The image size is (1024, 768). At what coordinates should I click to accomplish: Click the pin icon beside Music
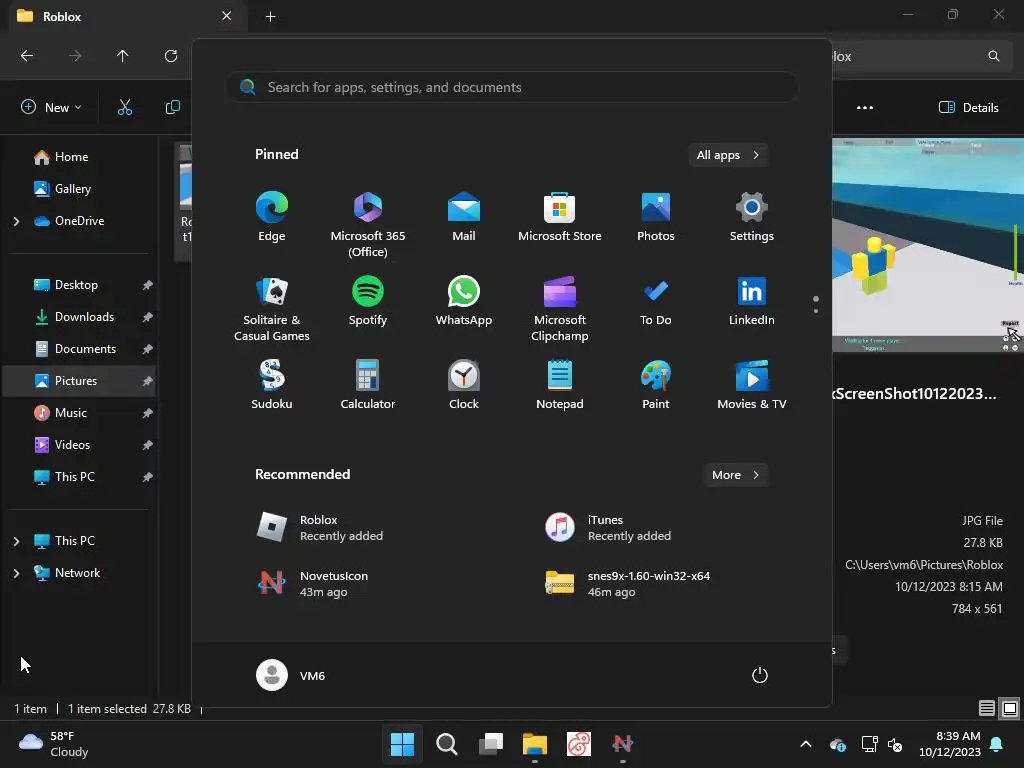(148, 413)
